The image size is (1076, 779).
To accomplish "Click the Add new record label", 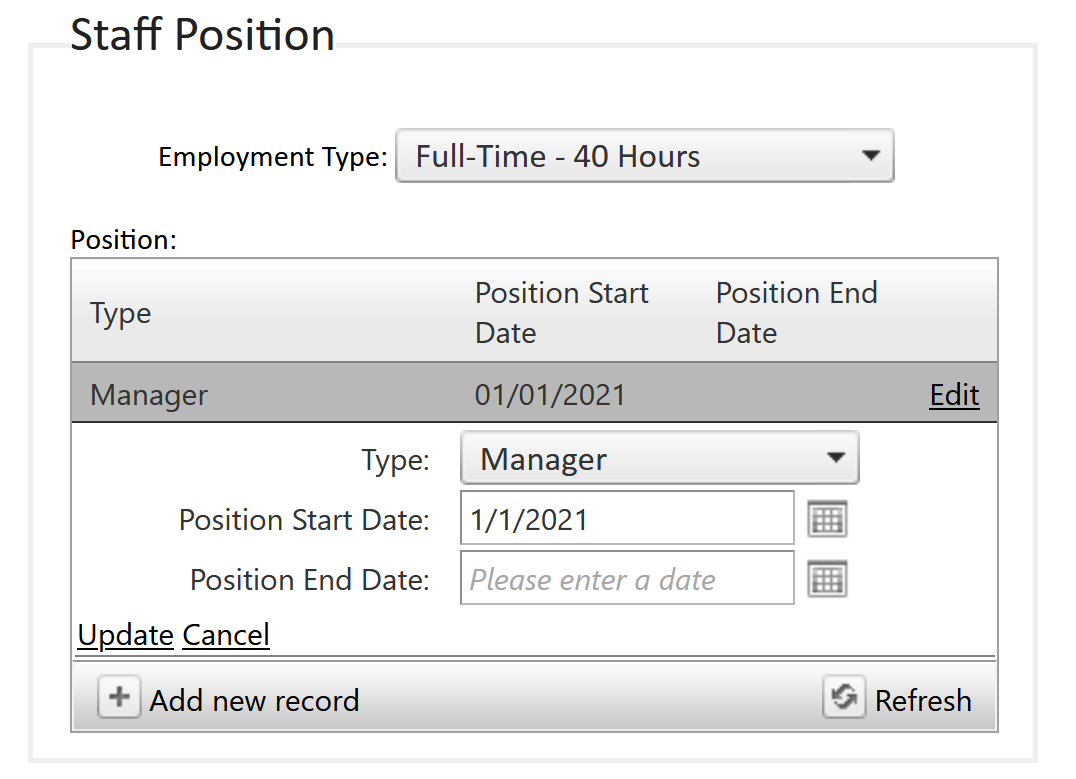I will (255, 701).
